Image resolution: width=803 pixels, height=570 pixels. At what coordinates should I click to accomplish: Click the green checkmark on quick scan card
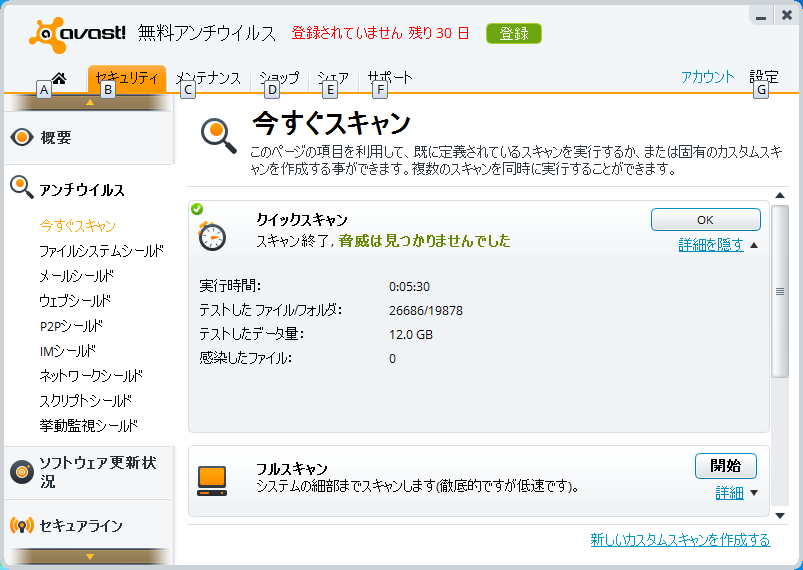click(197, 209)
